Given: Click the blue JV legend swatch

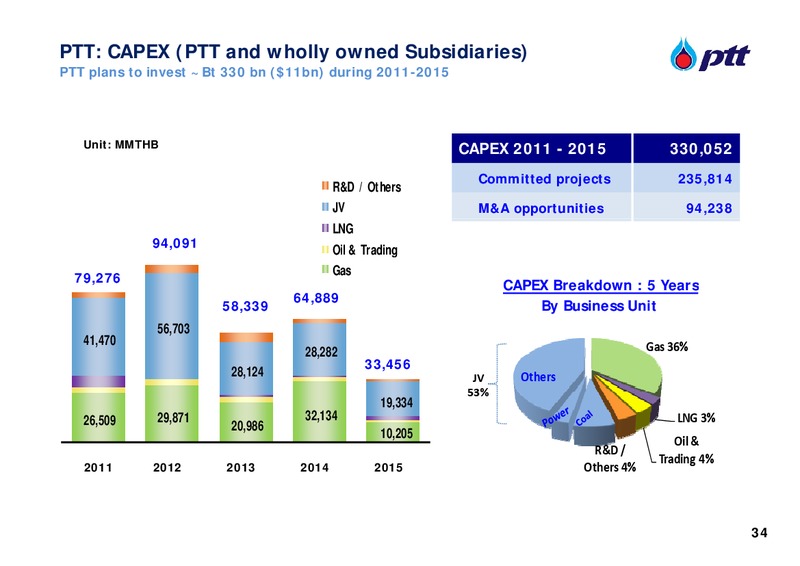Looking at the screenshot, I should point(325,207).
